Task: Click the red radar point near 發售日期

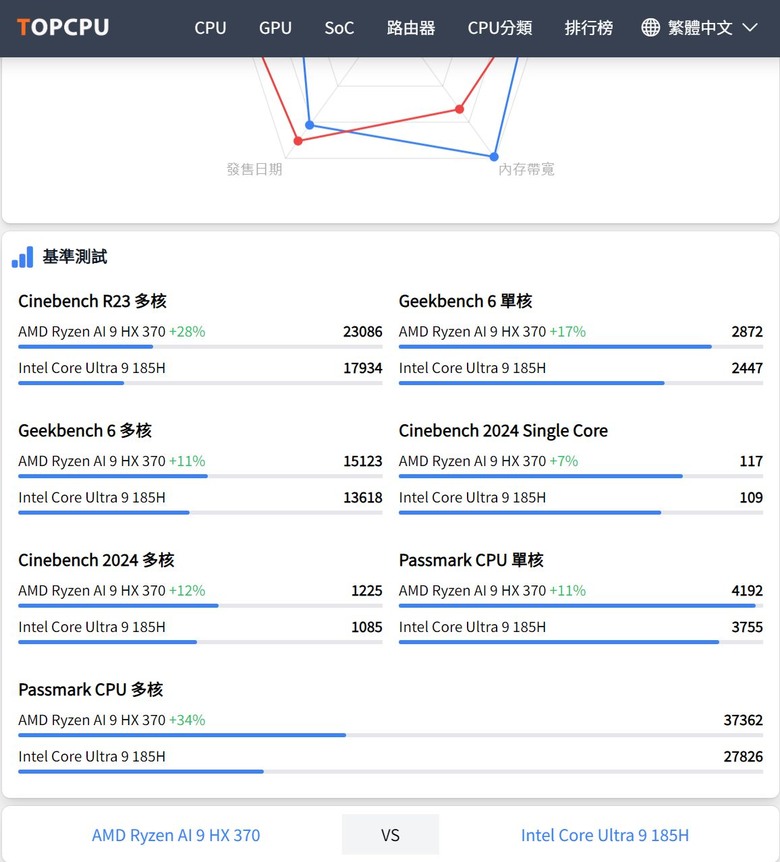Action: click(x=298, y=141)
